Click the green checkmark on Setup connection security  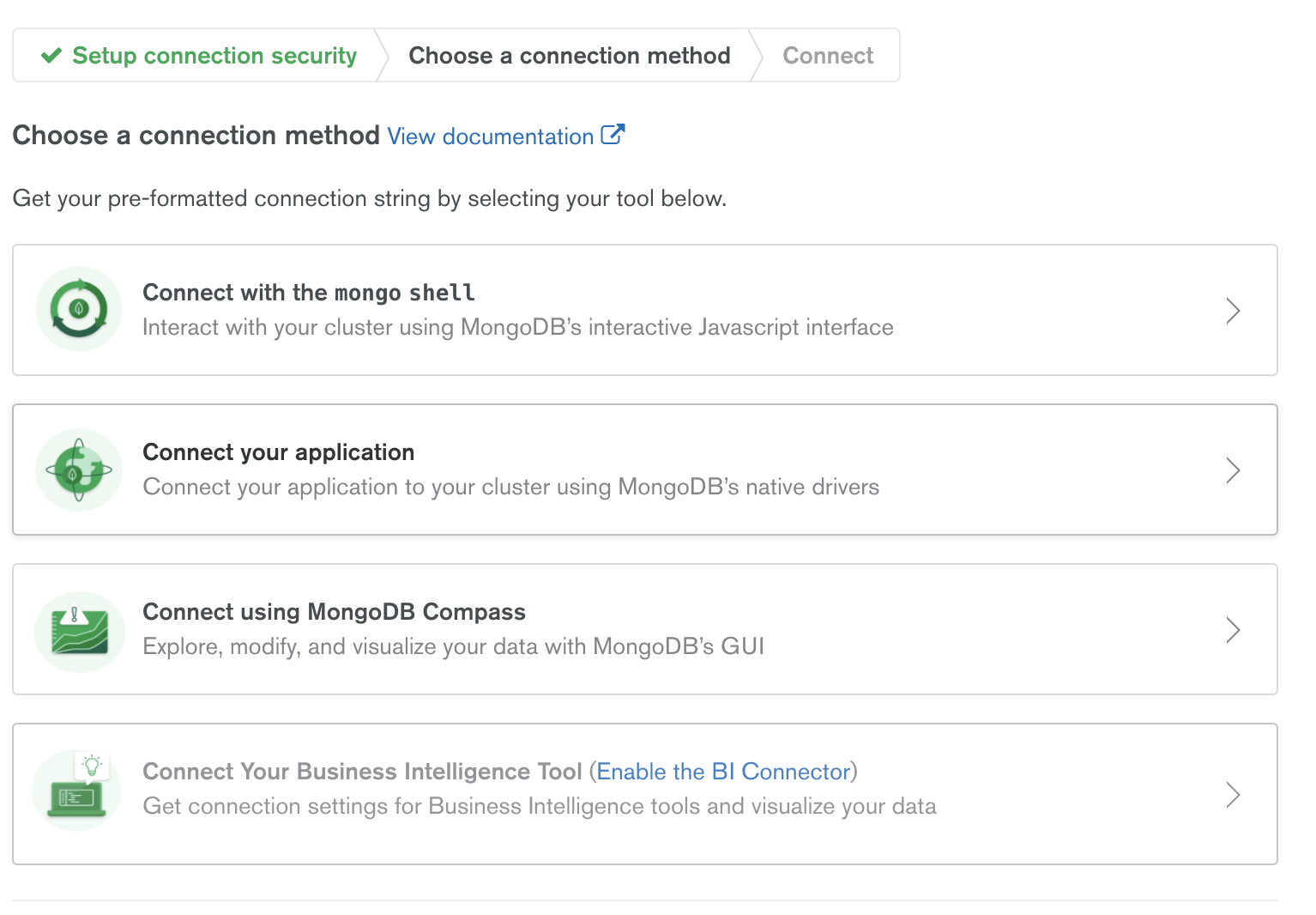pos(51,56)
